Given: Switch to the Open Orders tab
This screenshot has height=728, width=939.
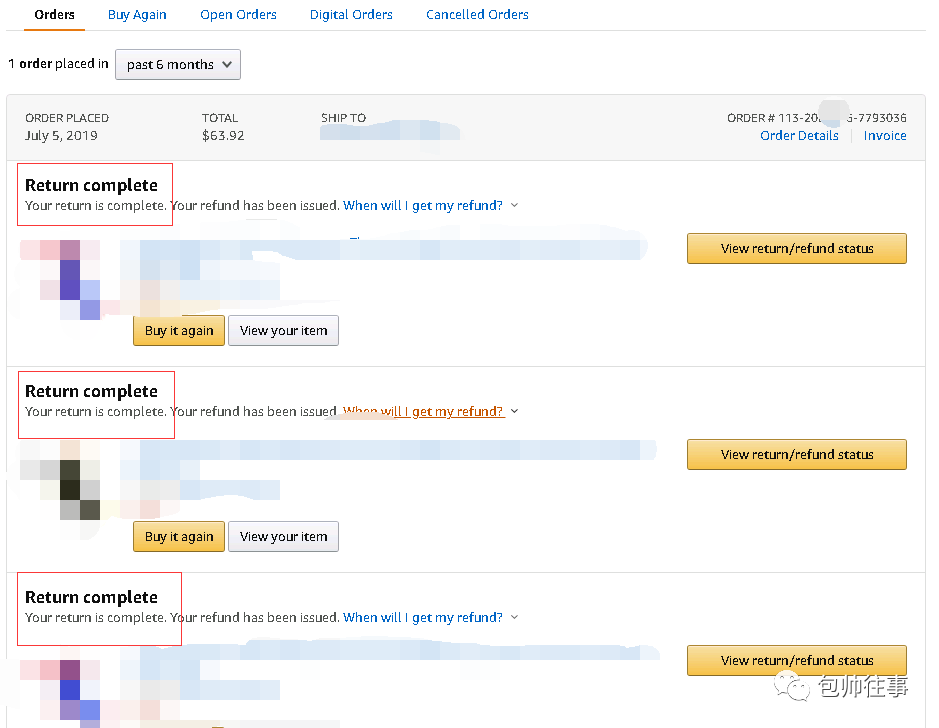Looking at the screenshot, I should pos(238,15).
